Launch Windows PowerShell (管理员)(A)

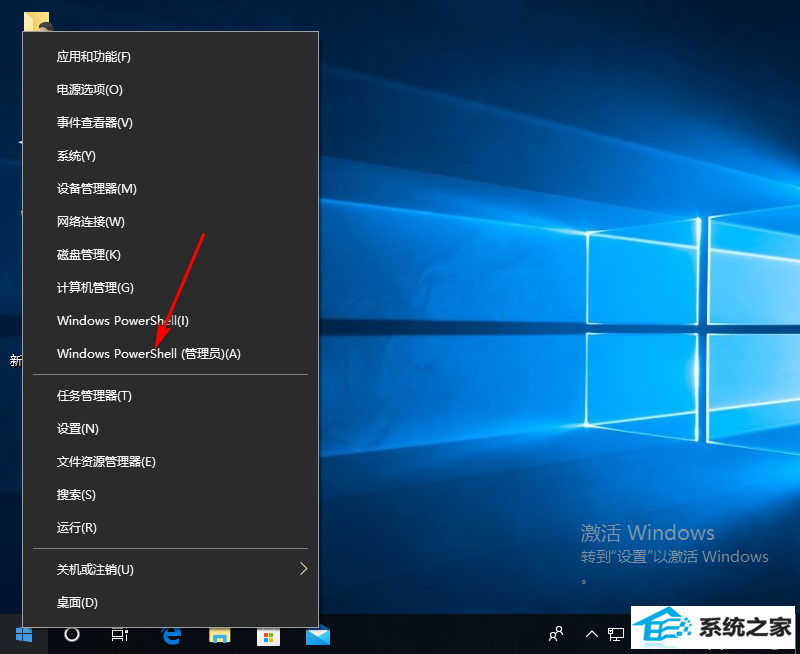pos(170,354)
